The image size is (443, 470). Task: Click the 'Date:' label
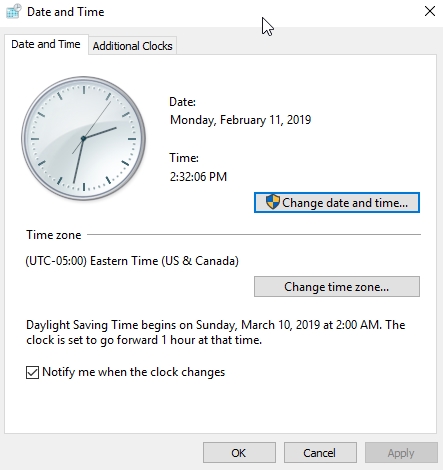click(182, 102)
